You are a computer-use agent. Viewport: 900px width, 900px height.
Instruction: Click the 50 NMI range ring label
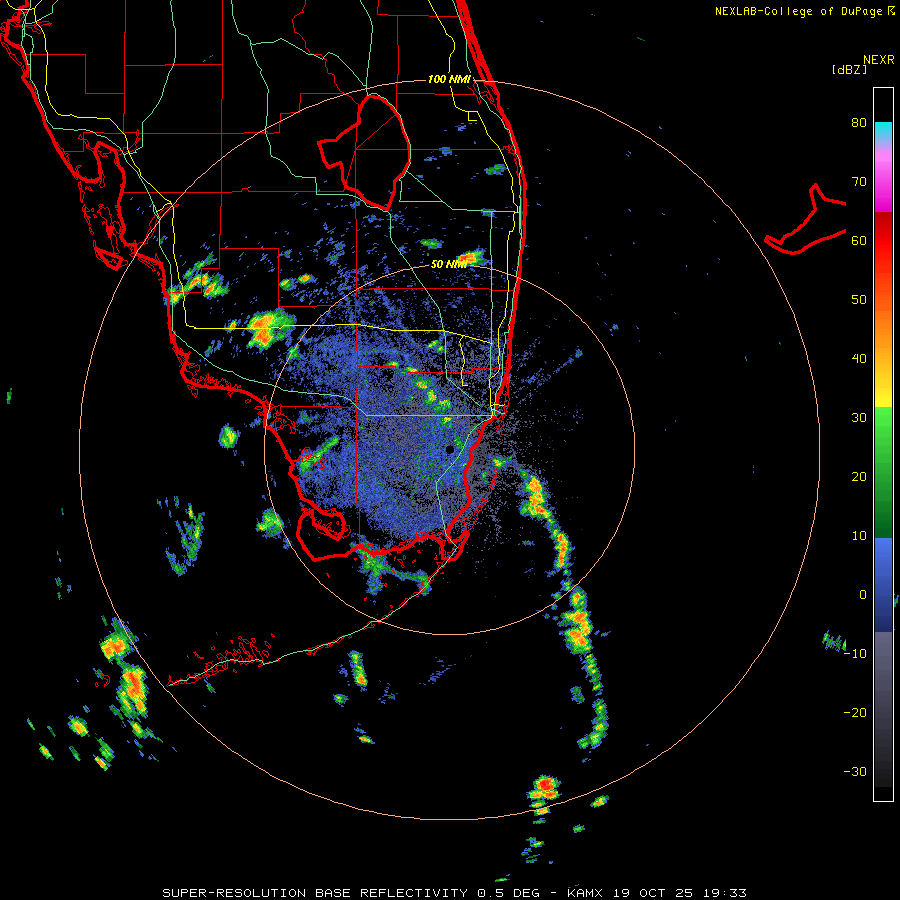(449, 265)
